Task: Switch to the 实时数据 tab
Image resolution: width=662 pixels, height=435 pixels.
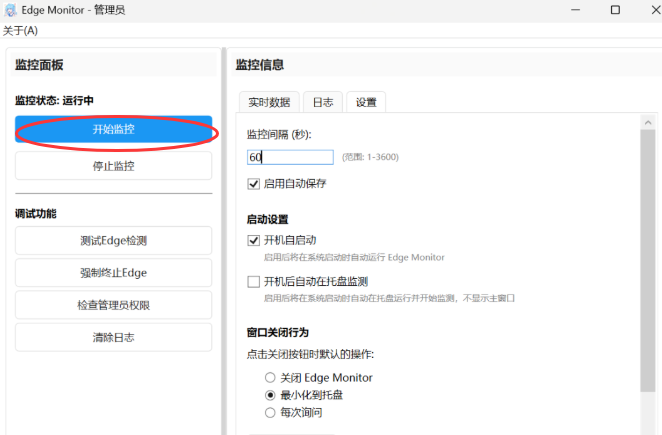Action: (269, 102)
